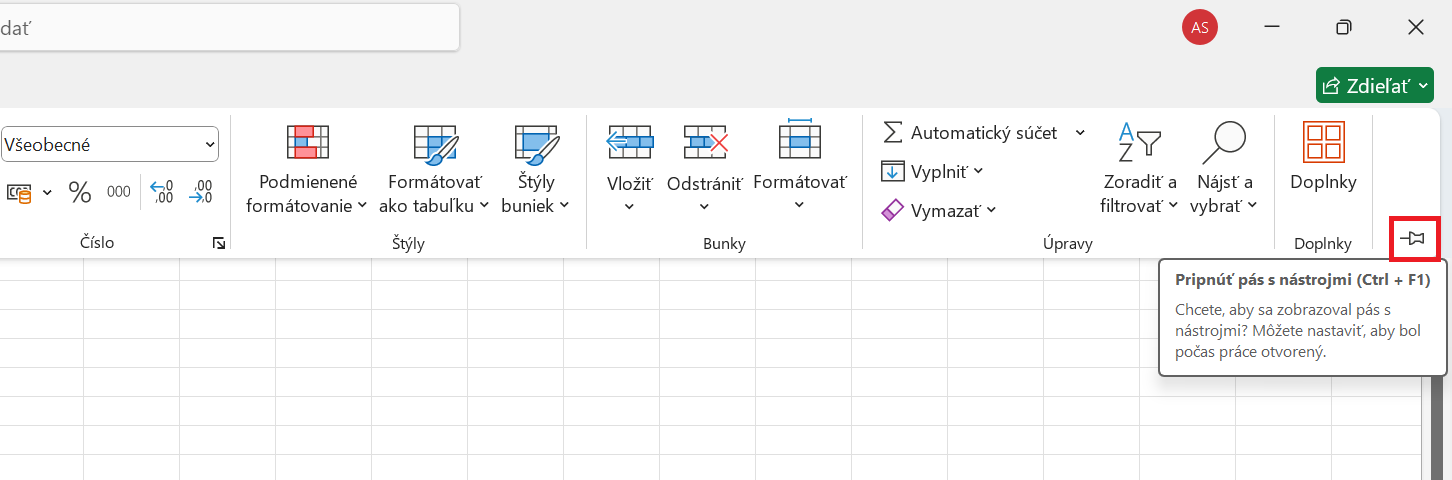The width and height of the screenshot is (1452, 480).
Task: Click the Vložiť cells icon
Action: click(x=630, y=142)
